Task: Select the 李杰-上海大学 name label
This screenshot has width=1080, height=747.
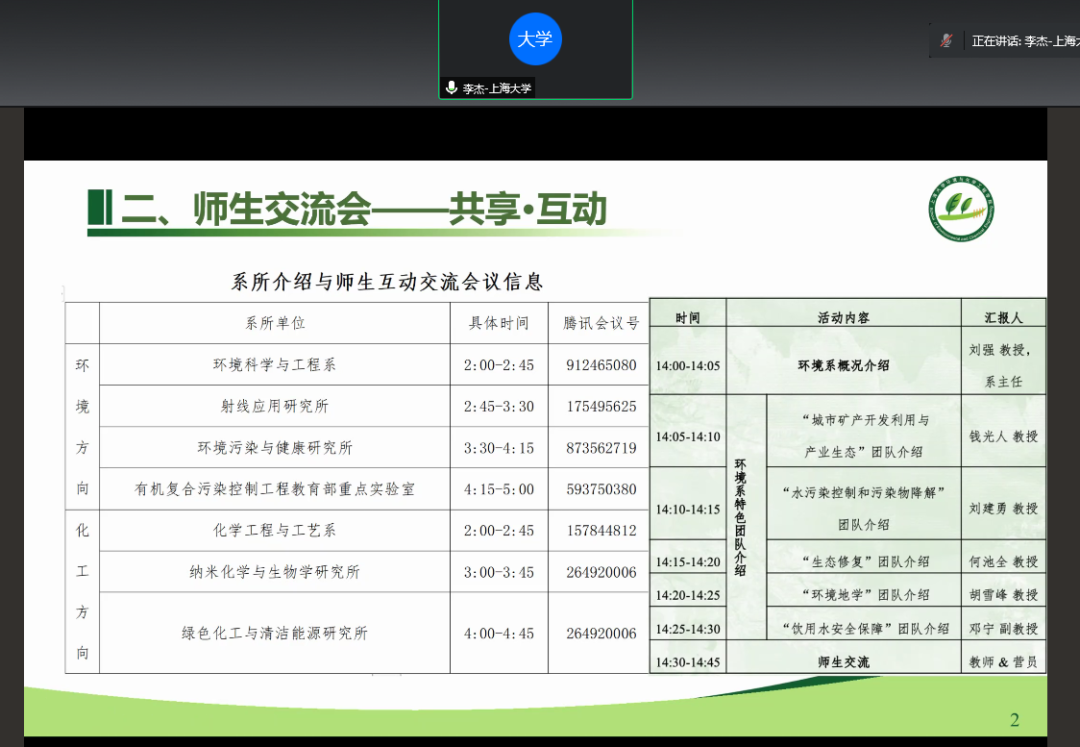Action: 496,88
